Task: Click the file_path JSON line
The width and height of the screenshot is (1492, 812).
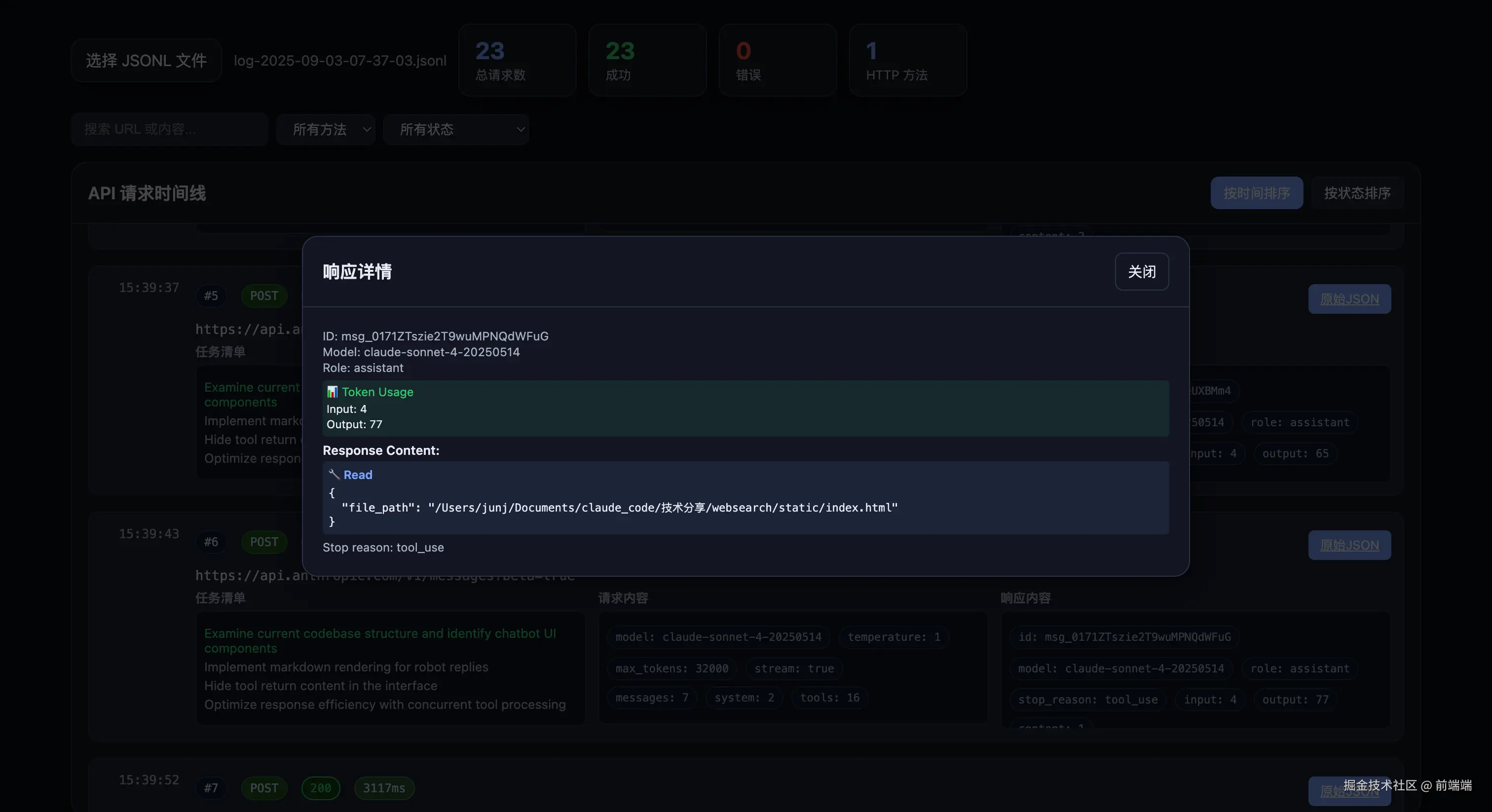Action: 620,507
